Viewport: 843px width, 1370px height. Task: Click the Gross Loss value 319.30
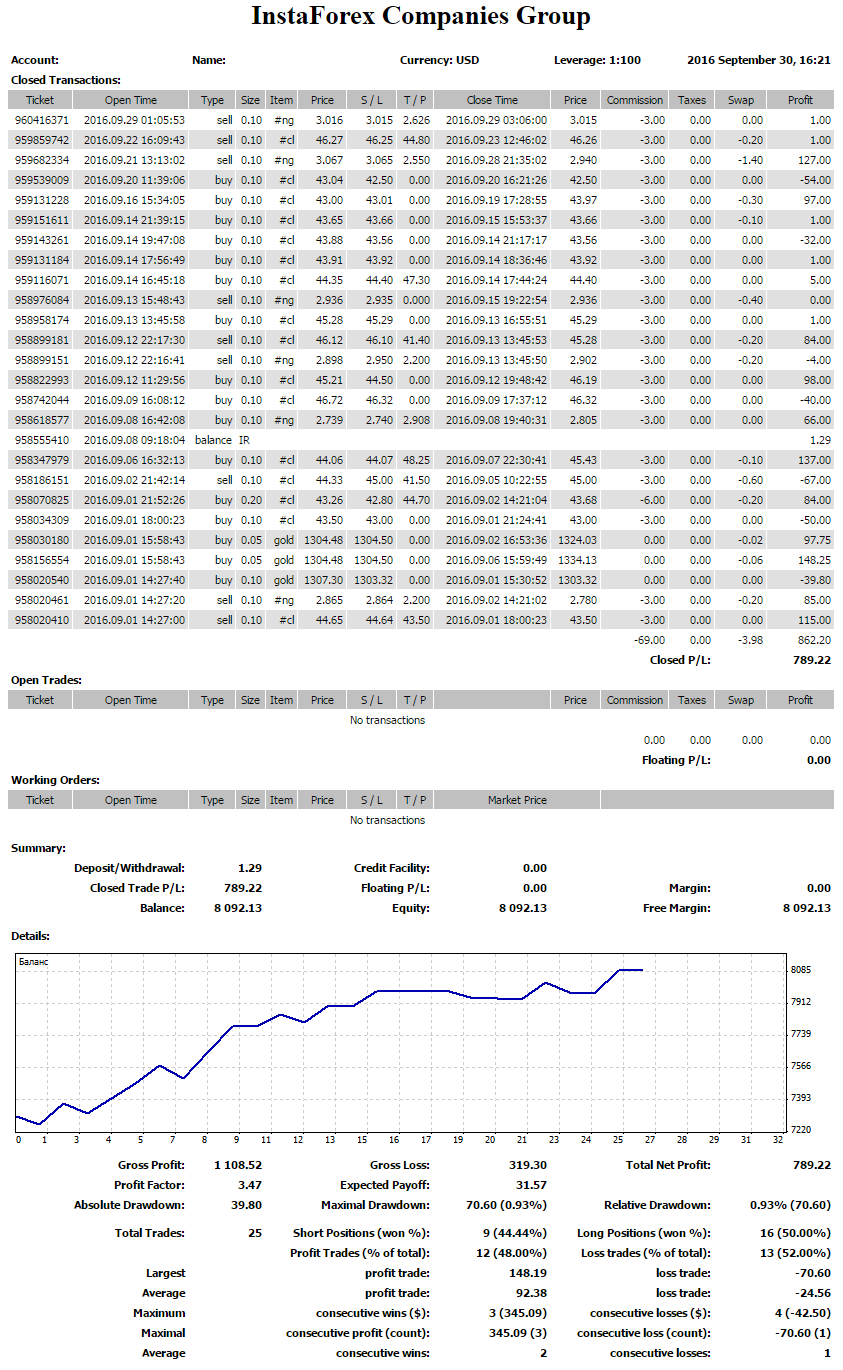click(529, 1165)
